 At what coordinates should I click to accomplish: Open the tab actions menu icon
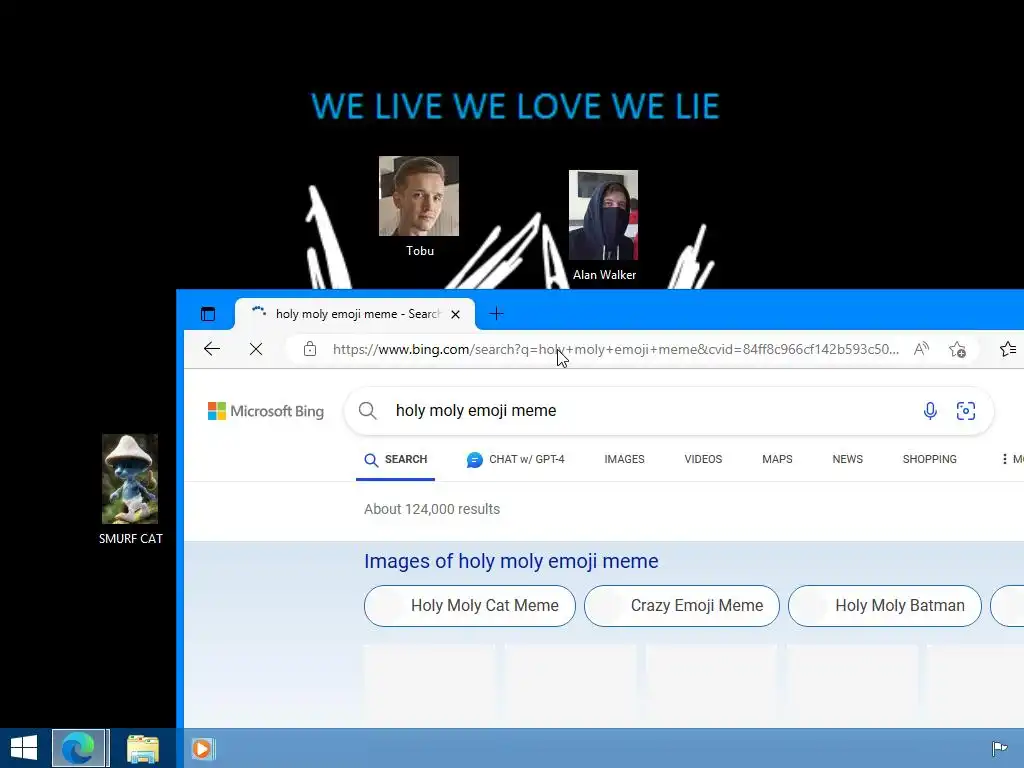pos(208,314)
